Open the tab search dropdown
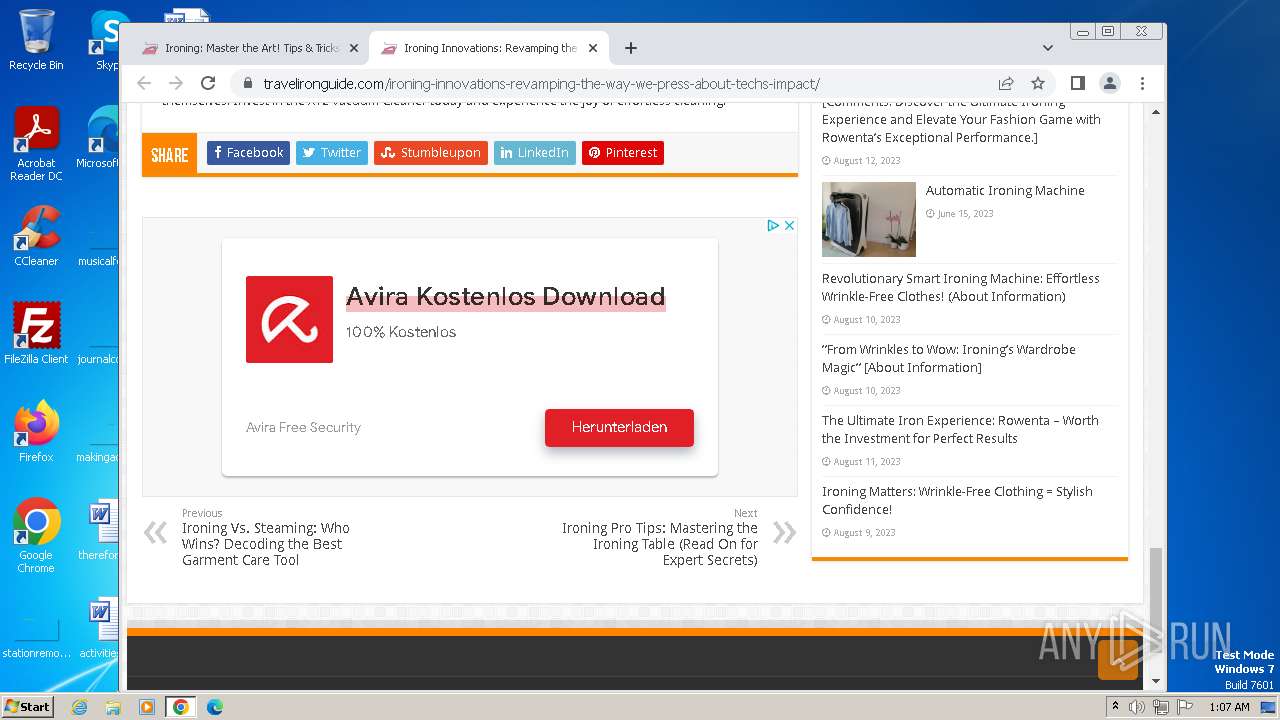This screenshot has height=720, width=1280. (1047, 48)
